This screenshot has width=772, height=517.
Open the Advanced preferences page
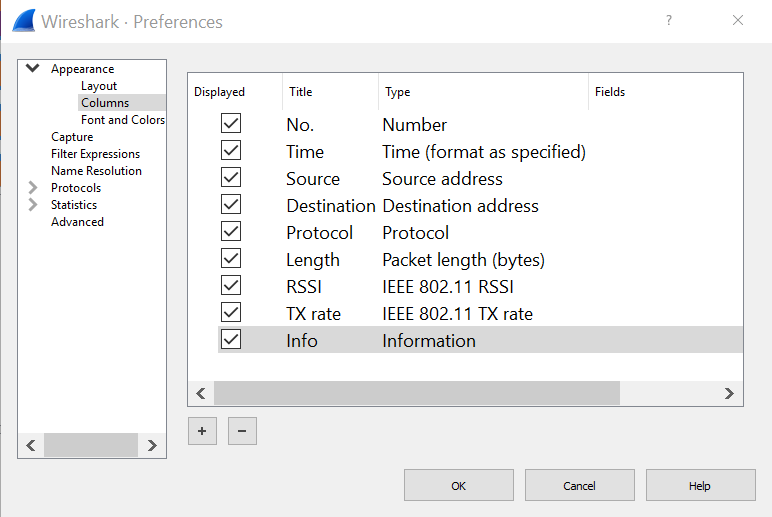click(x=77, y=222)
